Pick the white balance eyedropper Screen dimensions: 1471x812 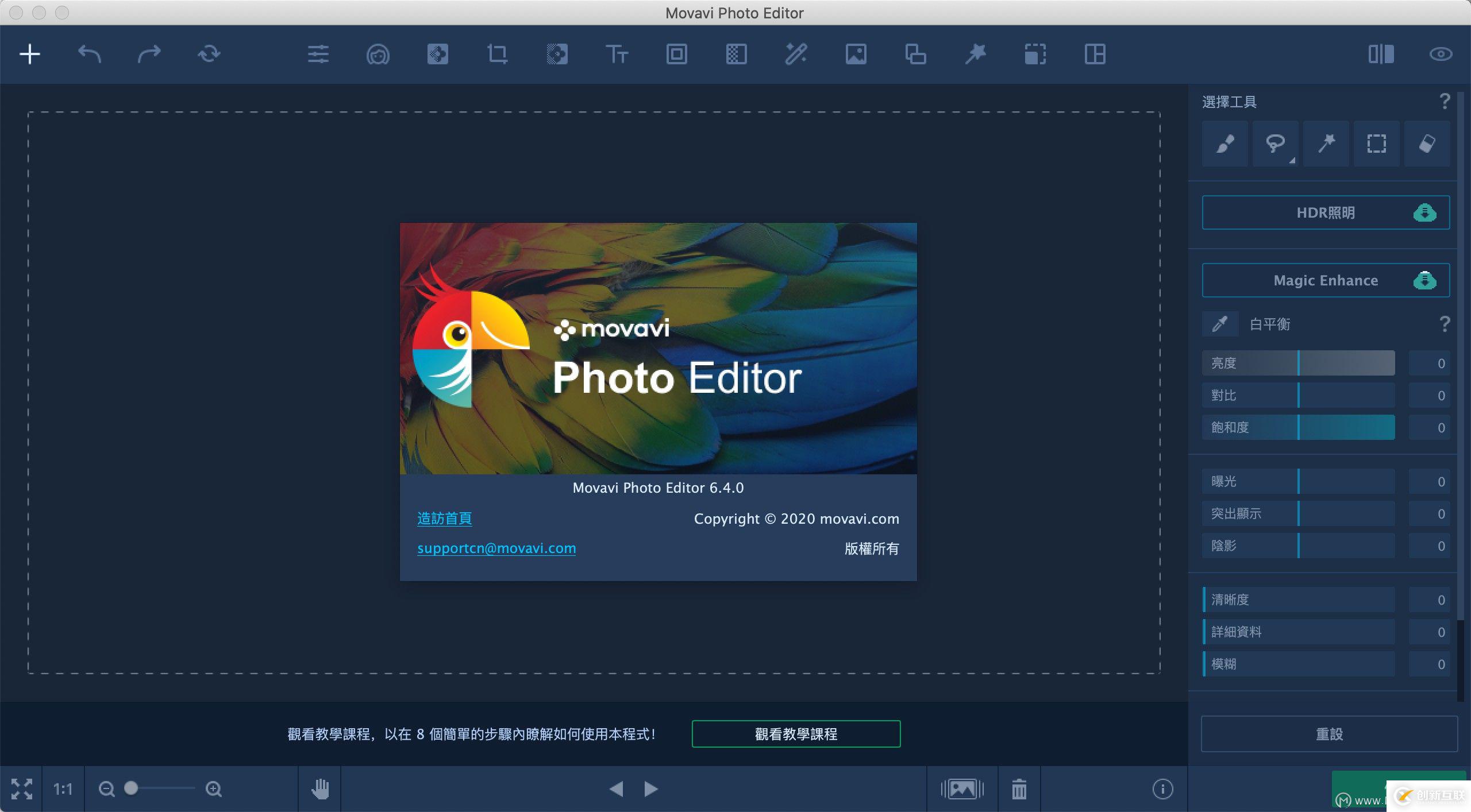click(1219, 324)
